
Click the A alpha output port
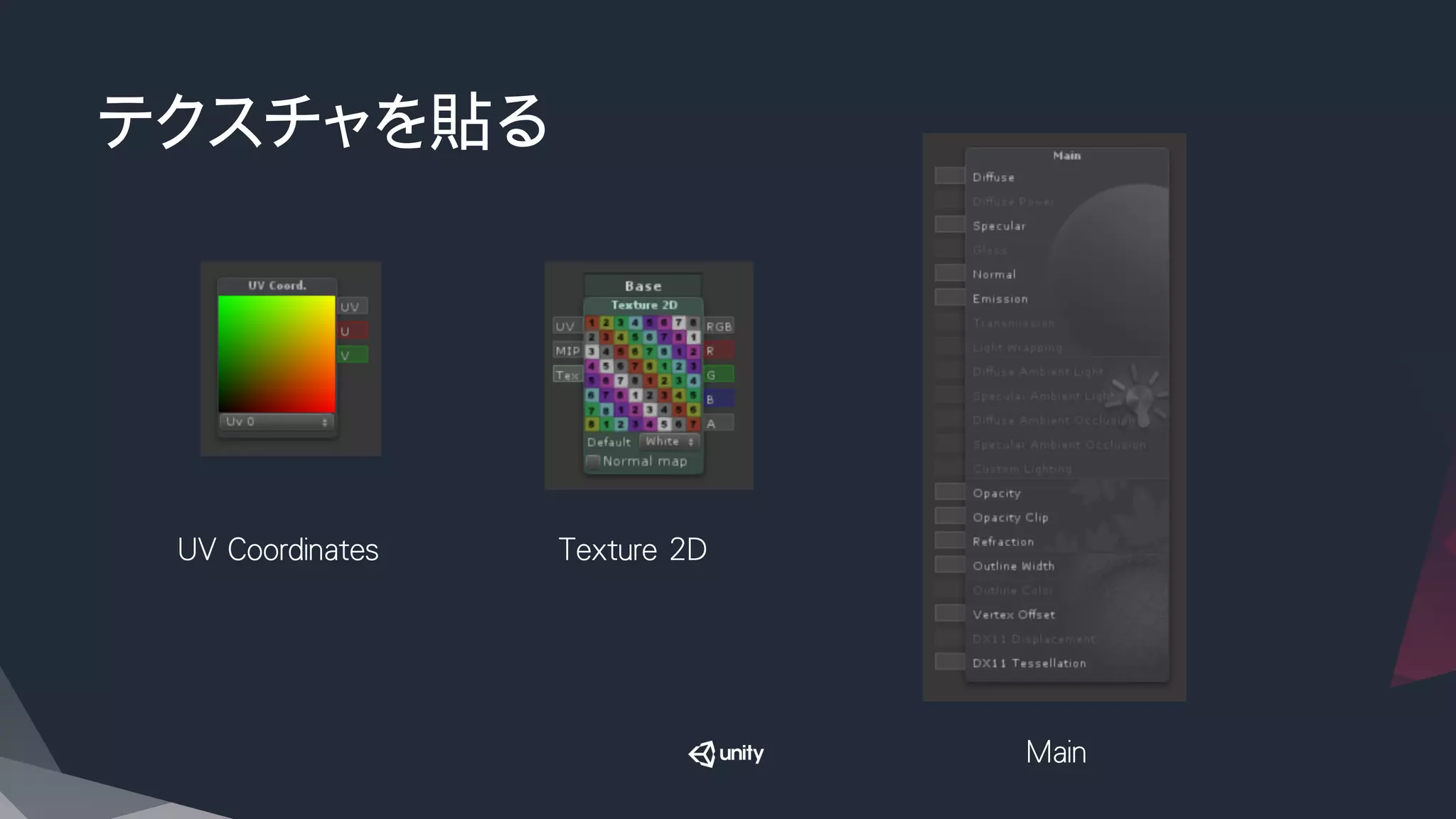(x=719, y=423)
